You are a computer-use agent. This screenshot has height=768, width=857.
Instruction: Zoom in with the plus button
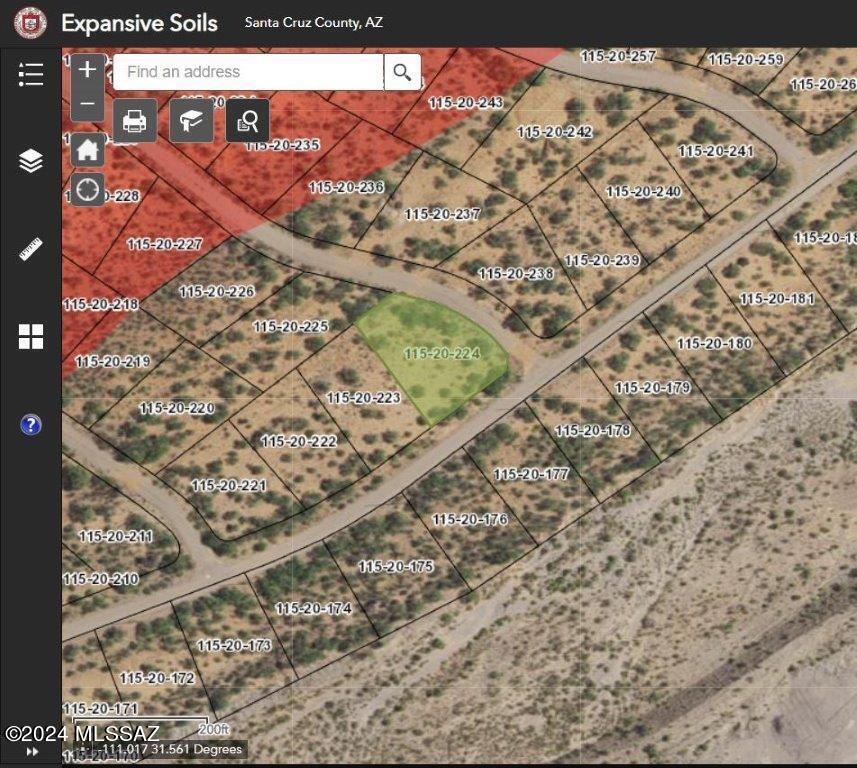point(87,70)
